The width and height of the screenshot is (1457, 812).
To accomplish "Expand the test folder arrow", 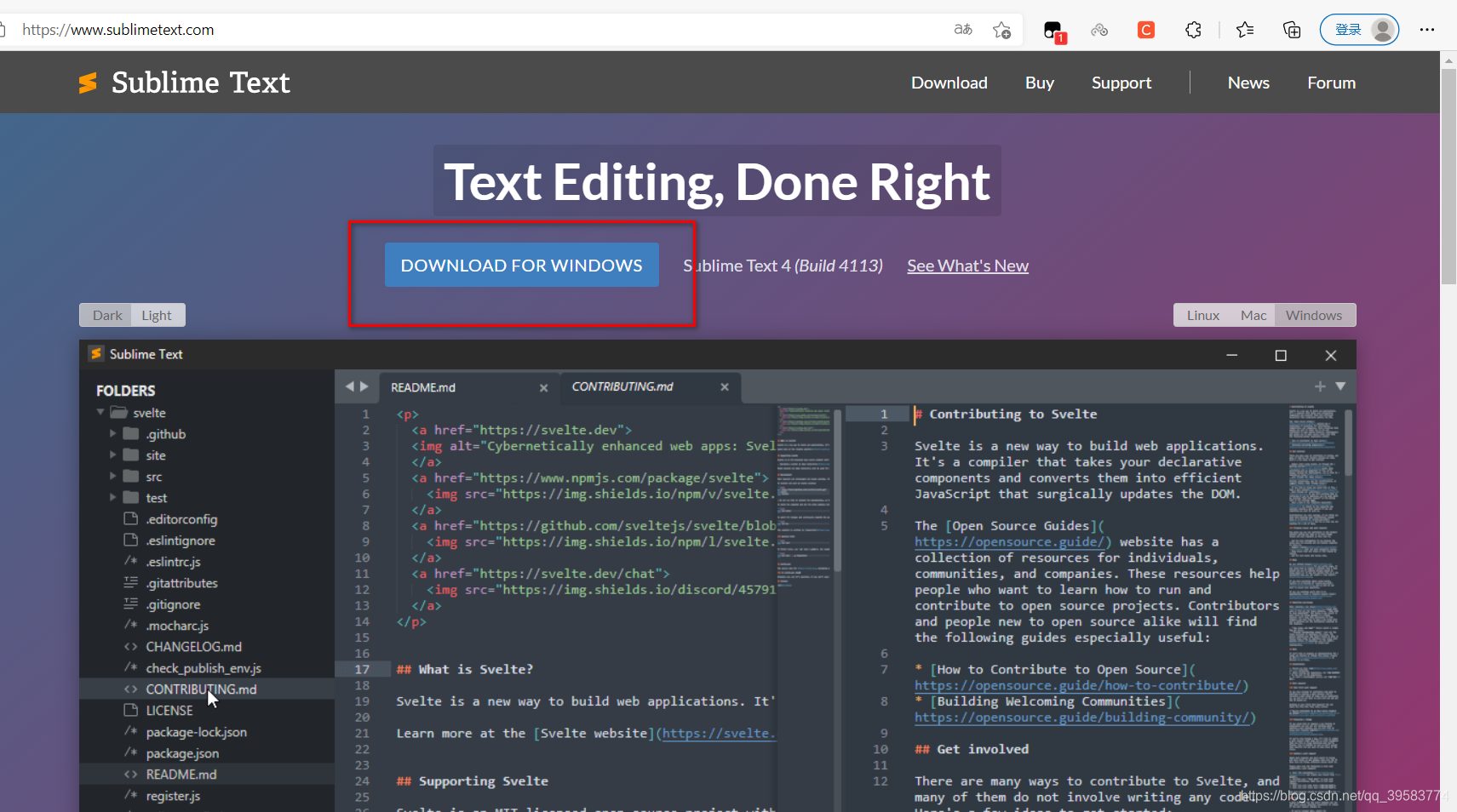I will [112, 497].
